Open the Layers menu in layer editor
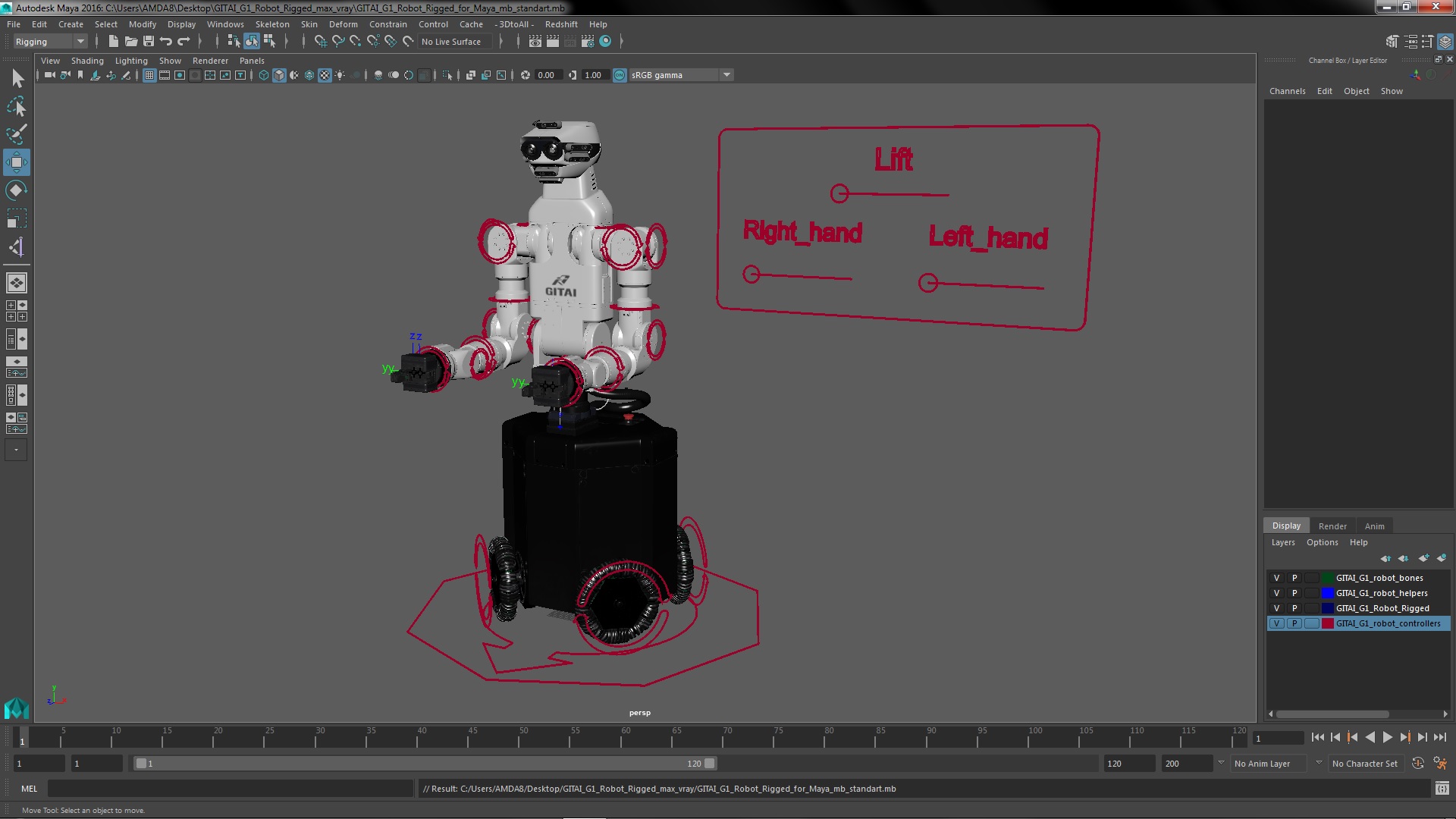Viewport: 1456px width, 819px height. pos(1283,542)
